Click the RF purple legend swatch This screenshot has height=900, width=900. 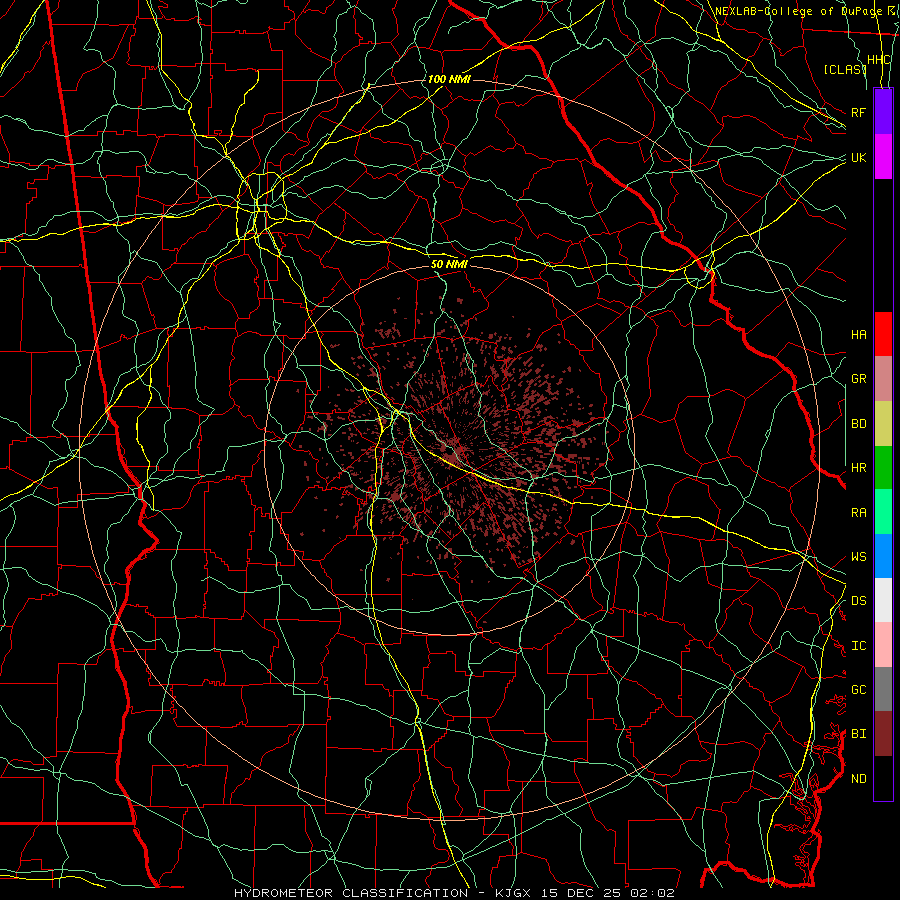coord(883,112)
